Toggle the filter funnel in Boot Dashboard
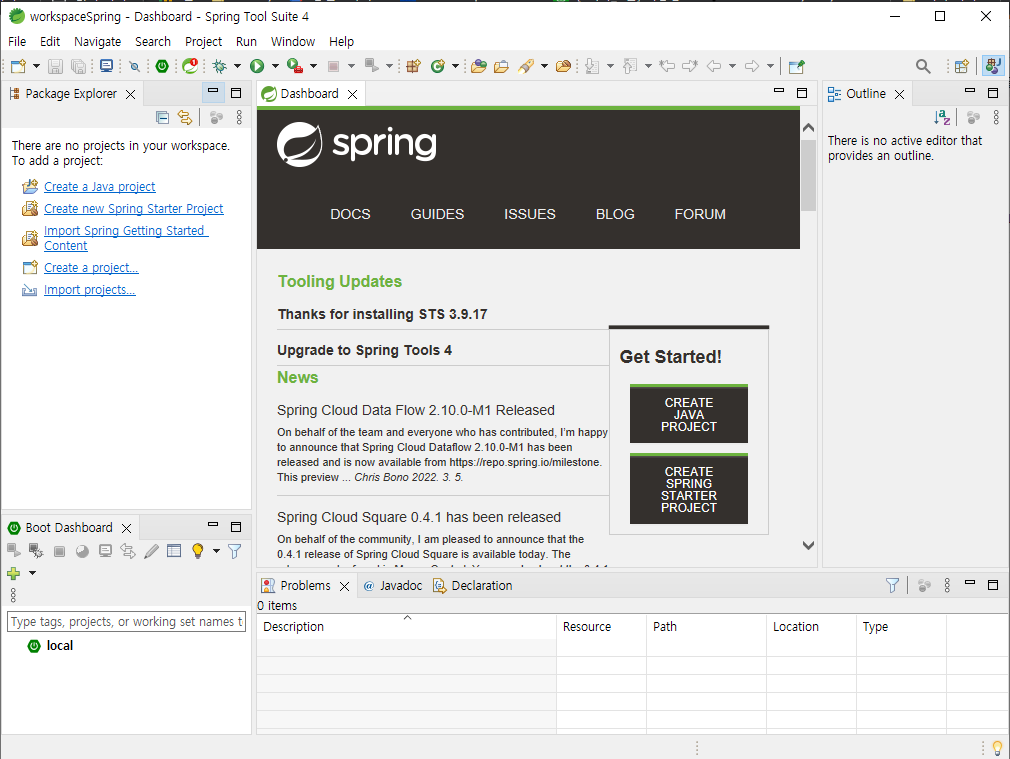 click(x=234, y=551)
